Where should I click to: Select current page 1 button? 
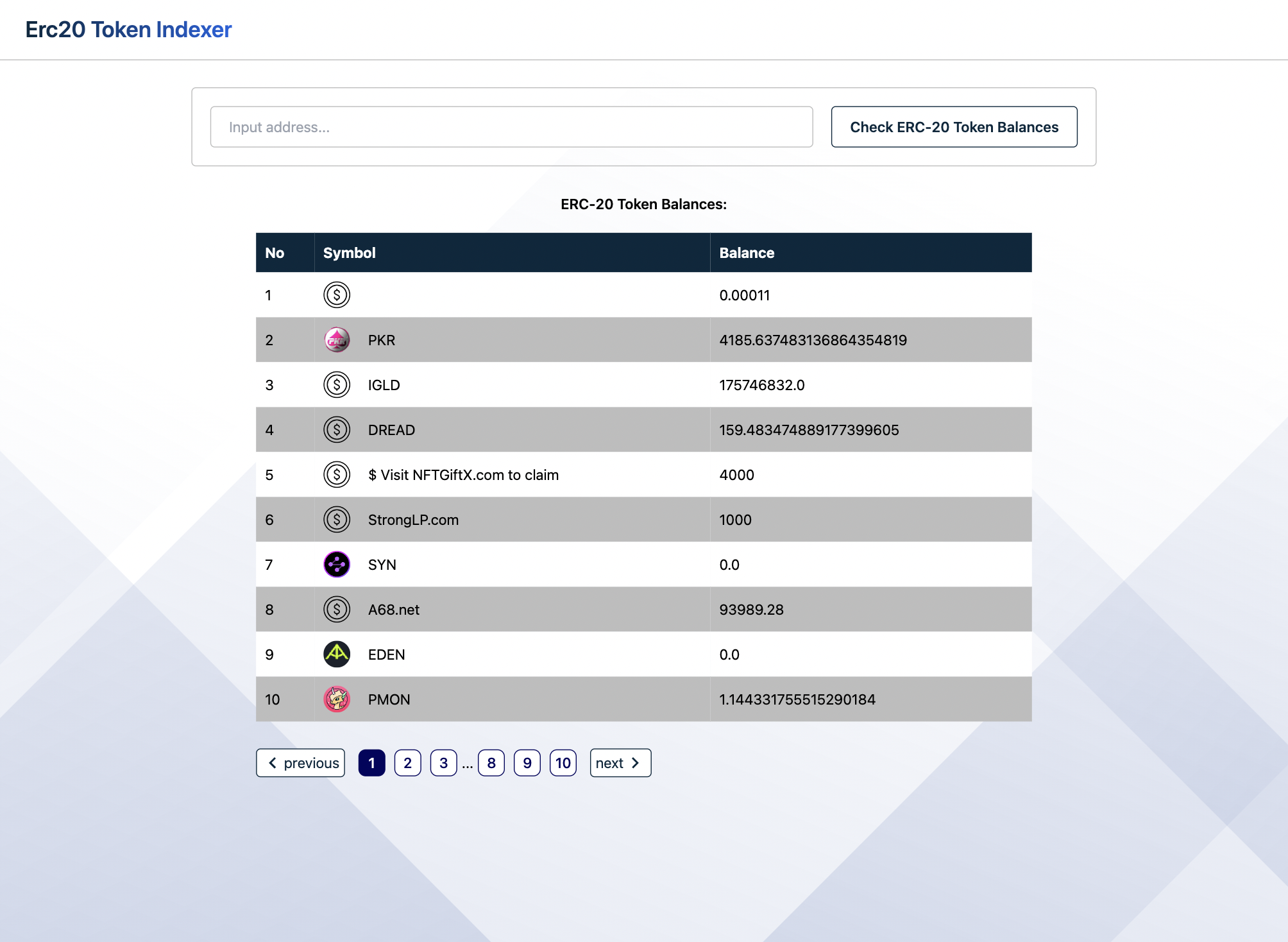tap(371, 763)
